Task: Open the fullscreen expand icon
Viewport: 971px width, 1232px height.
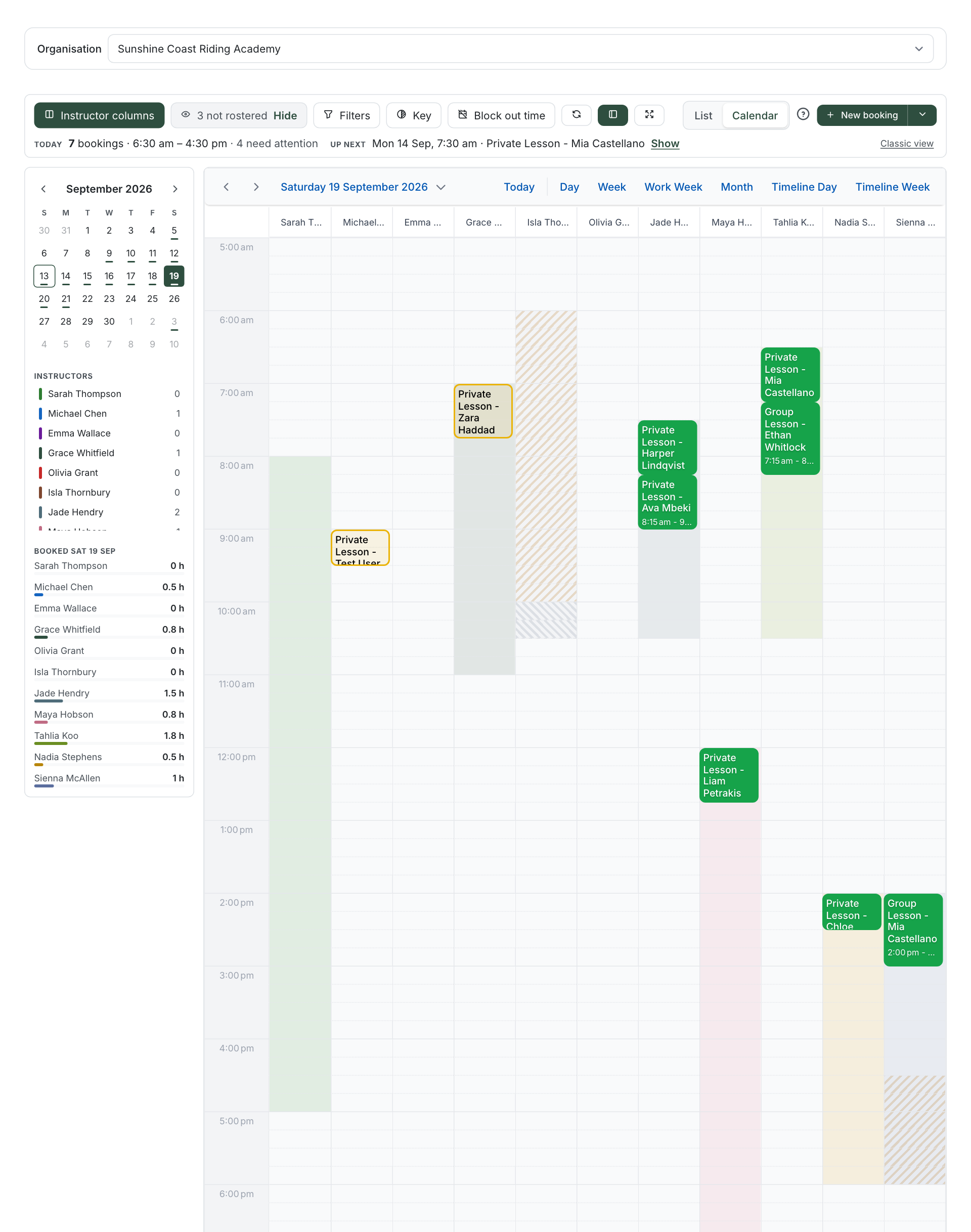Action: point(649,115)
